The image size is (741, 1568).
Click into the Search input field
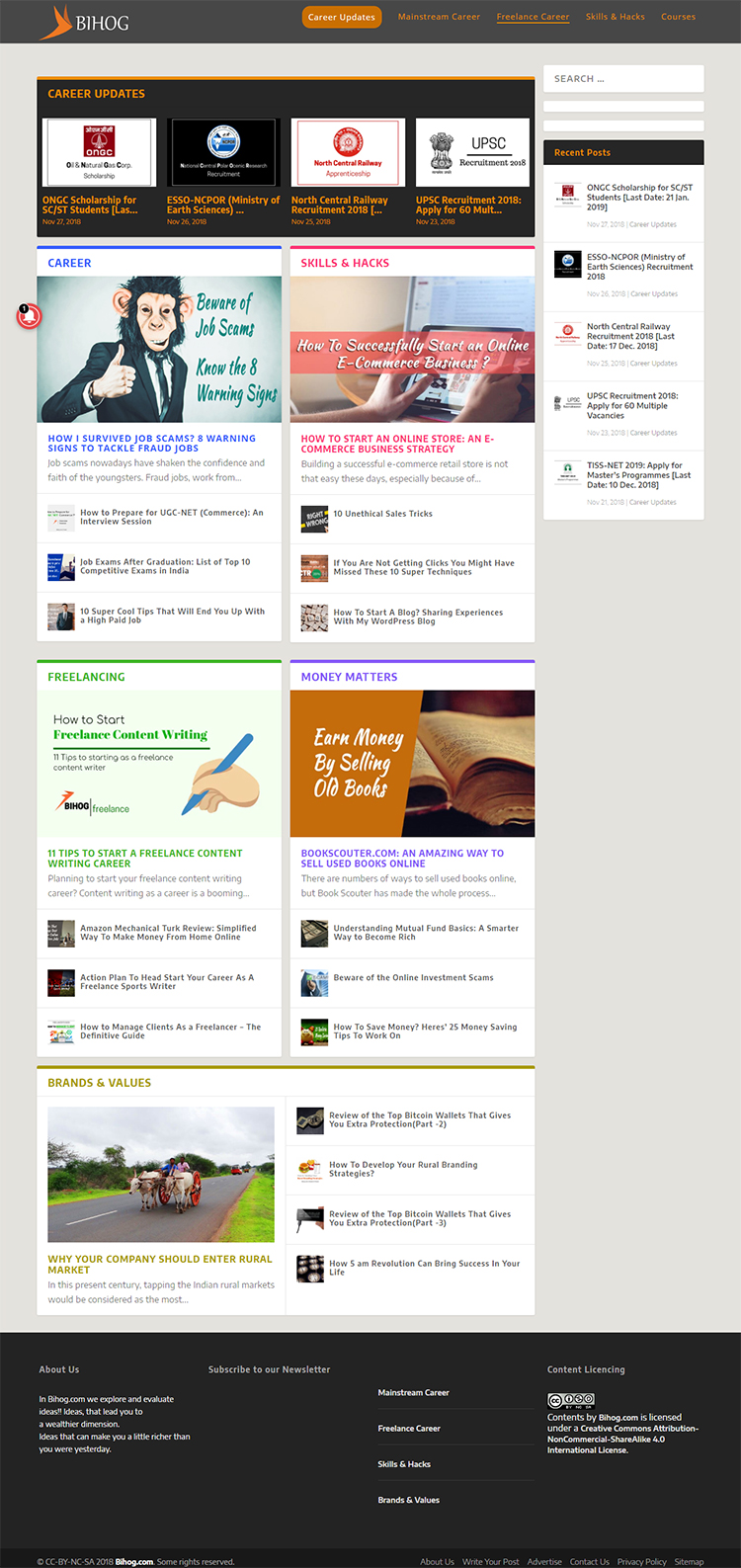pyautogui.click(x=623, y=79)
